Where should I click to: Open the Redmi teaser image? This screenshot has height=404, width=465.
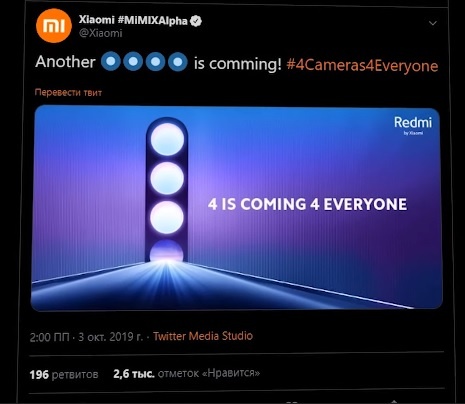click(237, 208)
